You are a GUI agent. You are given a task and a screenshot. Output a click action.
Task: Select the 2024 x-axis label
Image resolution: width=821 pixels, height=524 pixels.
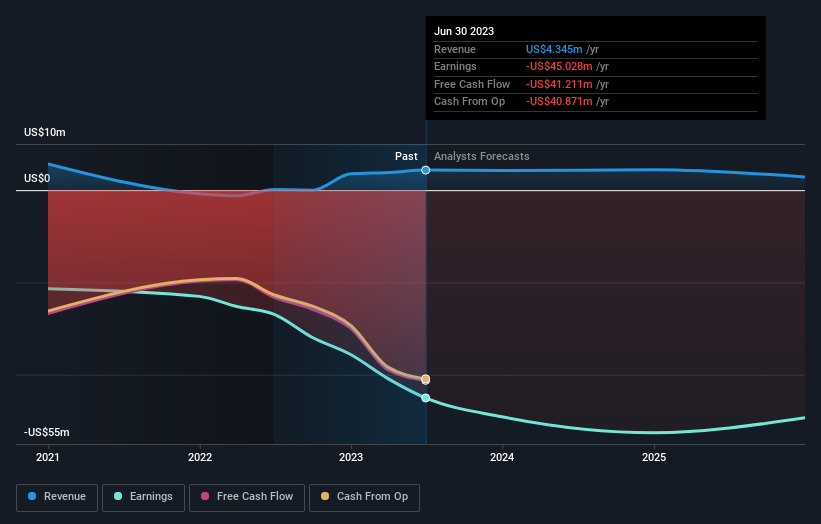pyautogui.click(x=502, y=458)
